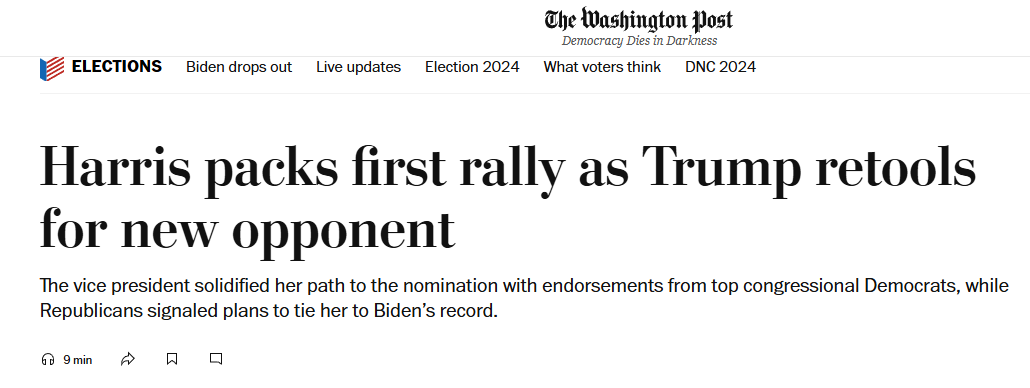Open the DNC 2024 link
The height and width of the screenshot is (388, 1030).
click(720, 67)
